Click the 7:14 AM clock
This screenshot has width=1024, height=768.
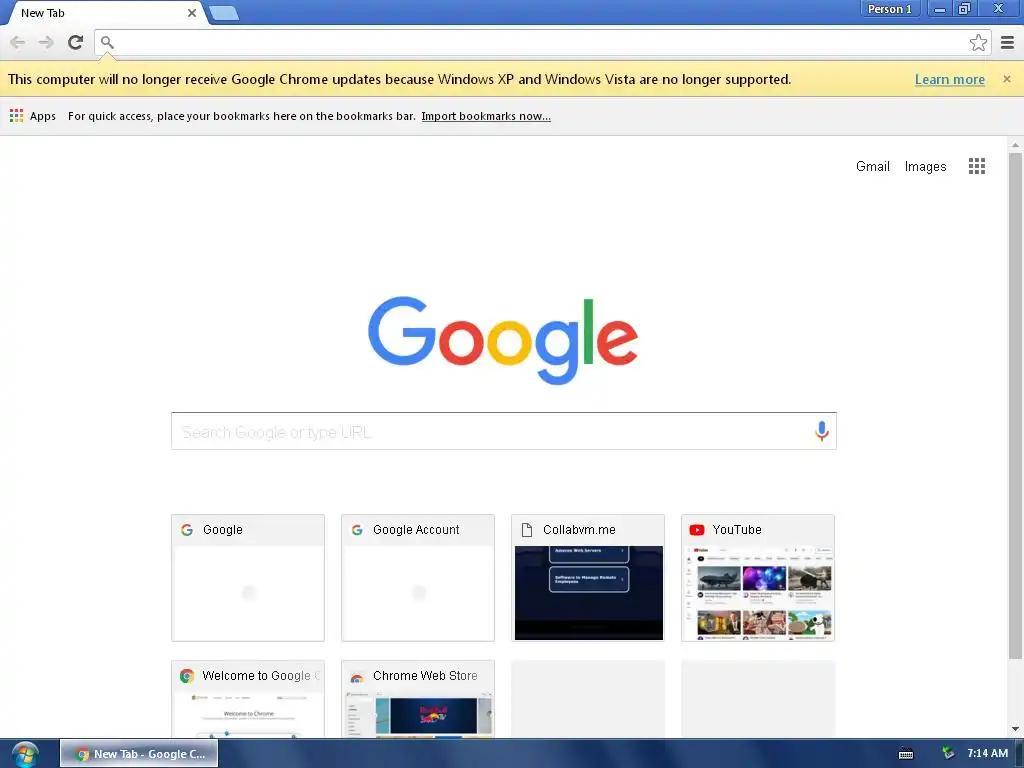[x=987, y=753]
